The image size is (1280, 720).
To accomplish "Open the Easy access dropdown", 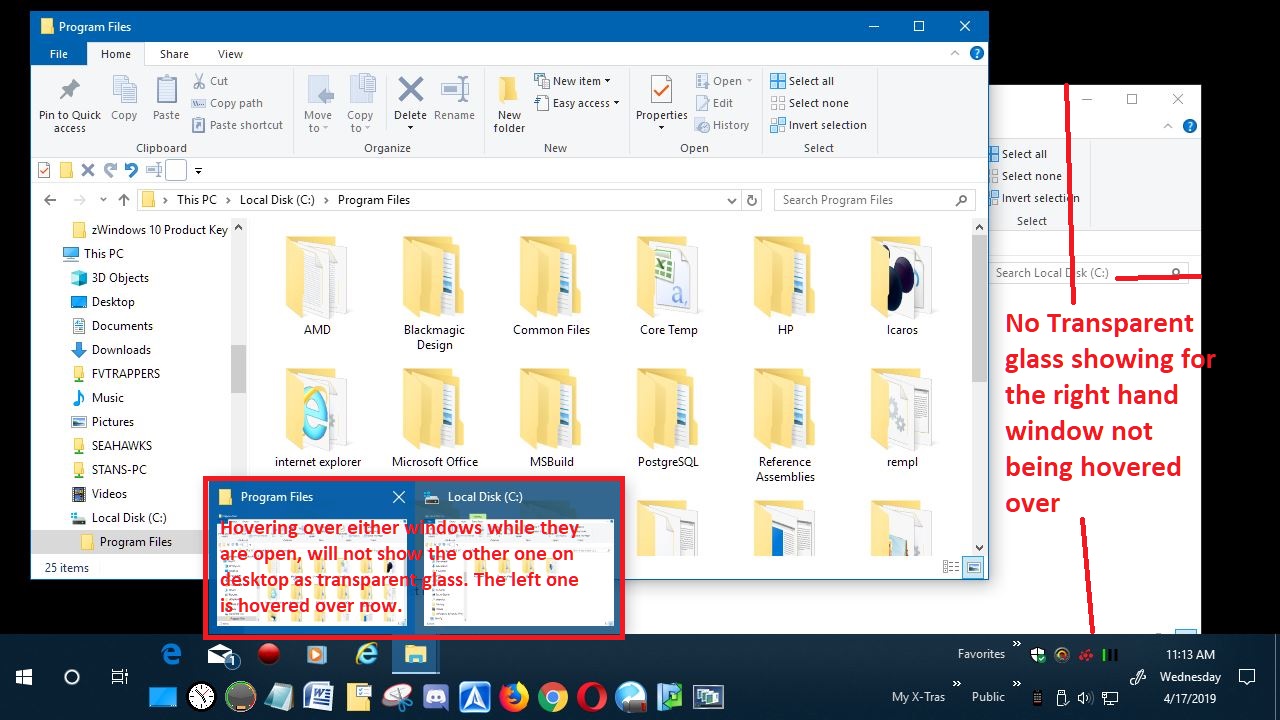I will 576,103.
